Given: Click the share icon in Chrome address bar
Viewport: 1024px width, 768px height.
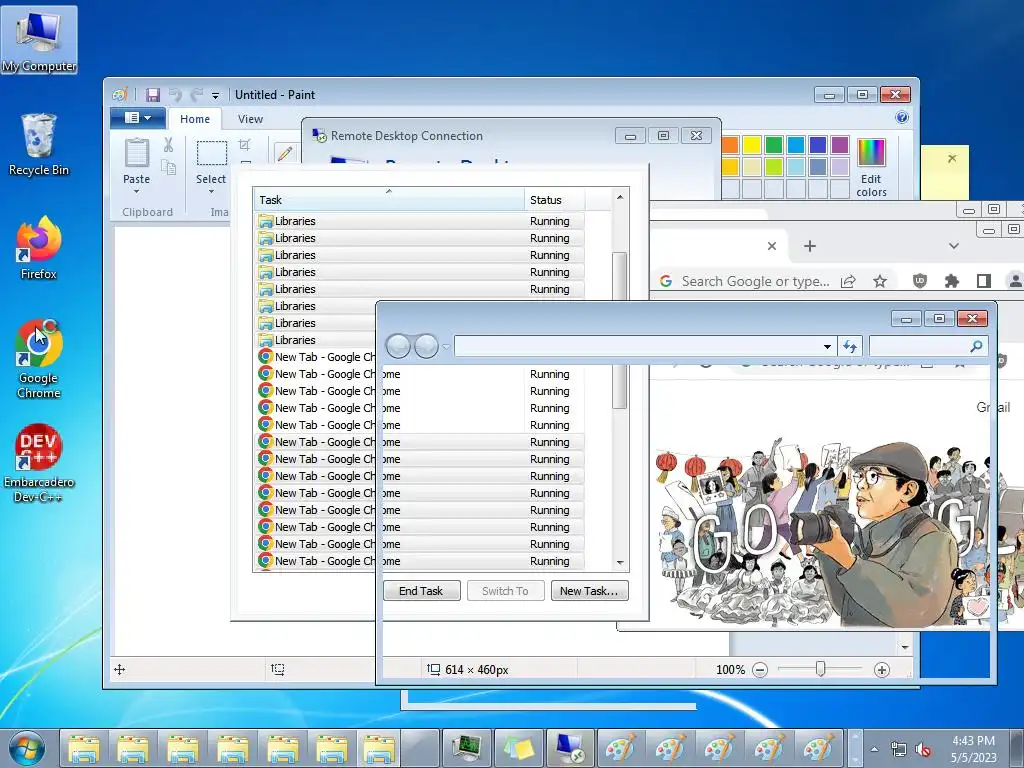Looking at the screenshot, I should (848, 281).
